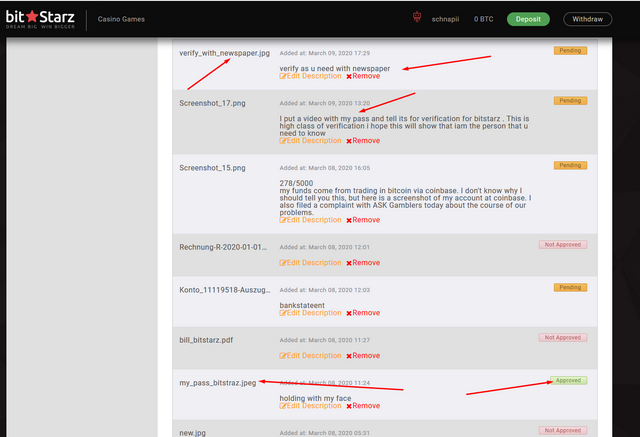Click the bill_bitstarz.pdf file name

[206, 340]
